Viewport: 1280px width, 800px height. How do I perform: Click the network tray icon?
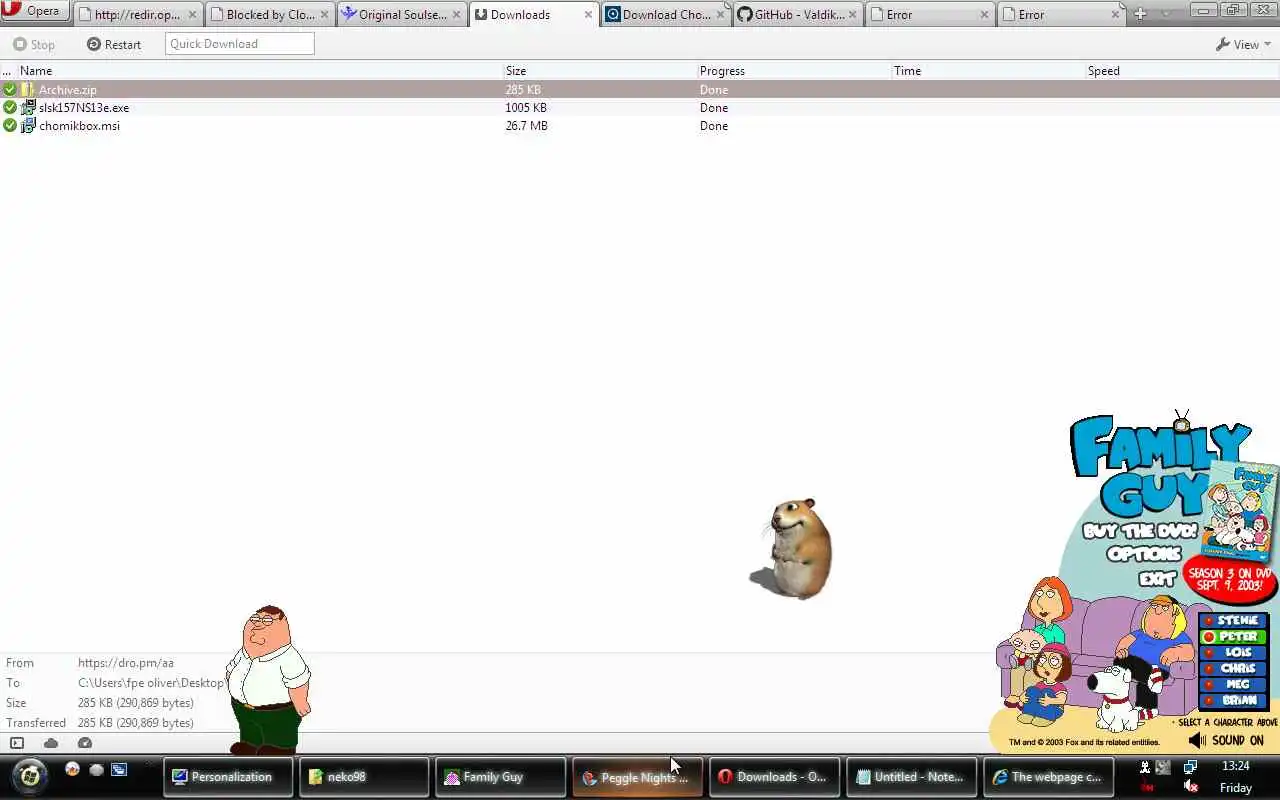1190,767
